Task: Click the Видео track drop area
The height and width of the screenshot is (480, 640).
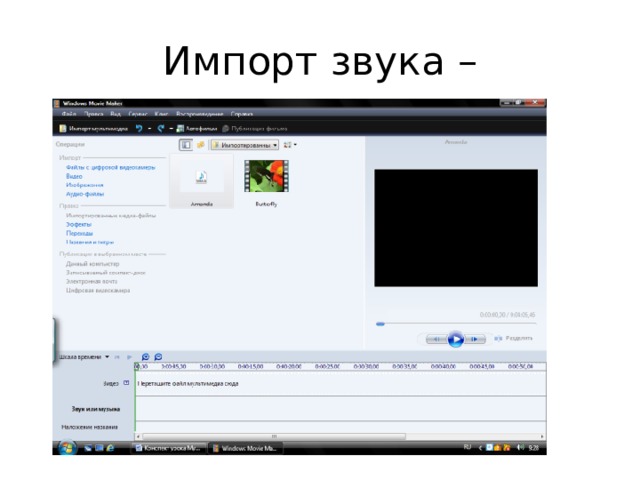Action: coord(340,384)
